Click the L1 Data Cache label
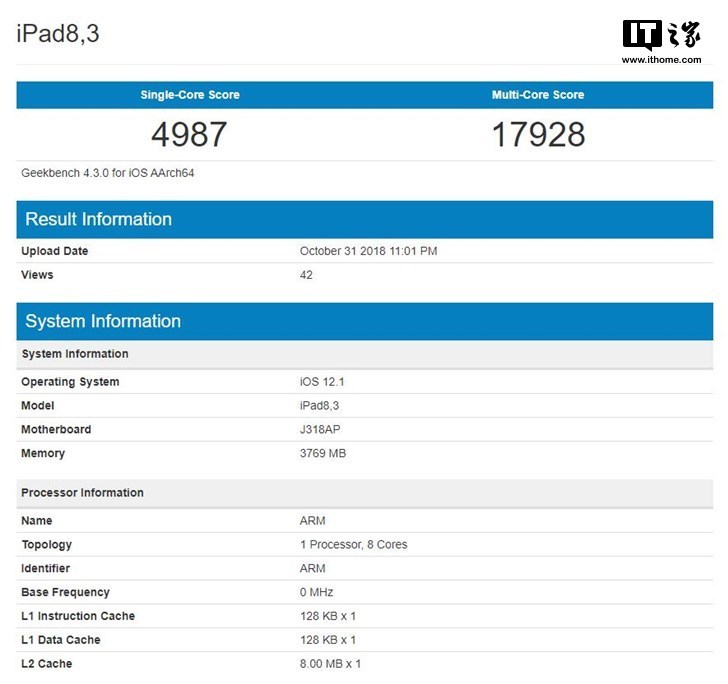 [x=61, y=640]
